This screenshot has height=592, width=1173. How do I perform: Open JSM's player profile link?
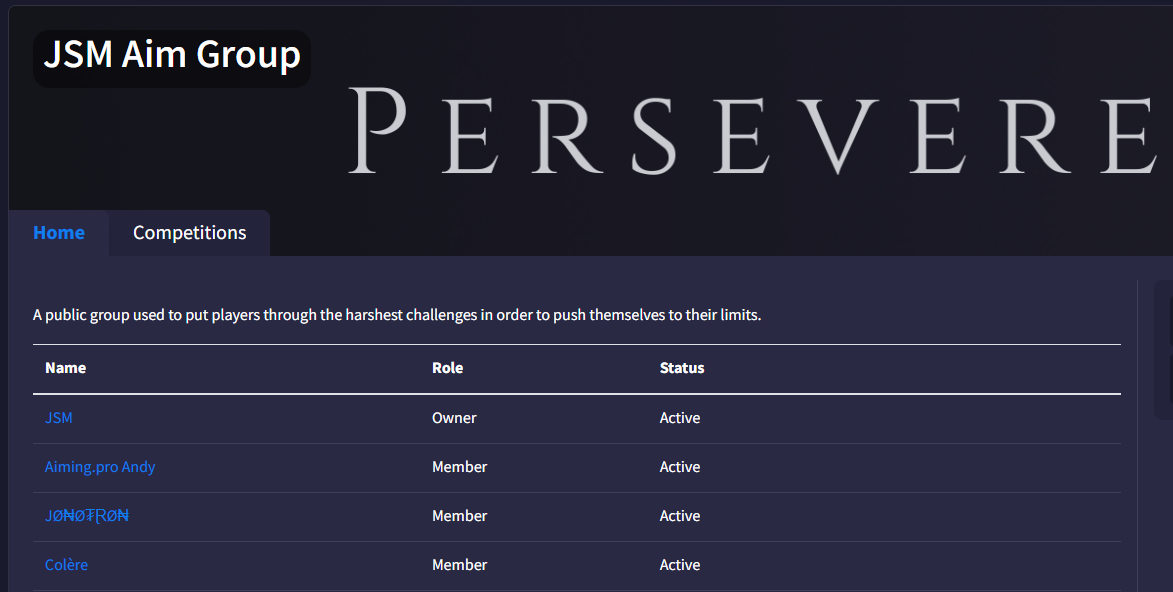click(59, 418)
